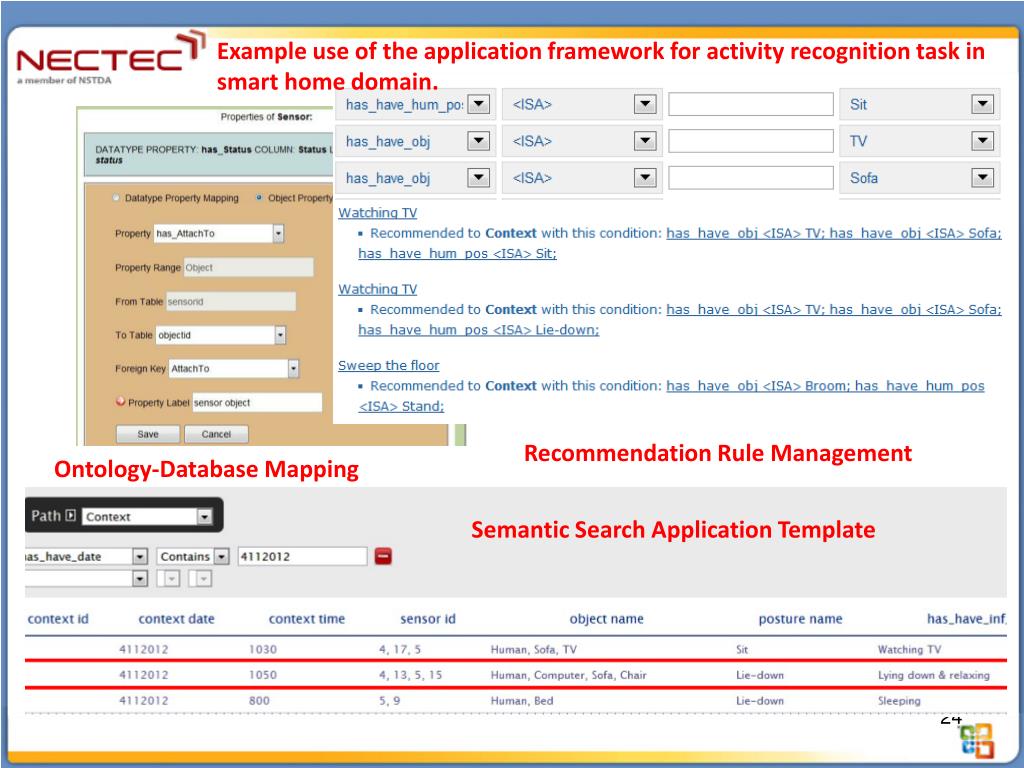
Task: Open the Property has_AttachTo dropdown
Action: [278, 233]
